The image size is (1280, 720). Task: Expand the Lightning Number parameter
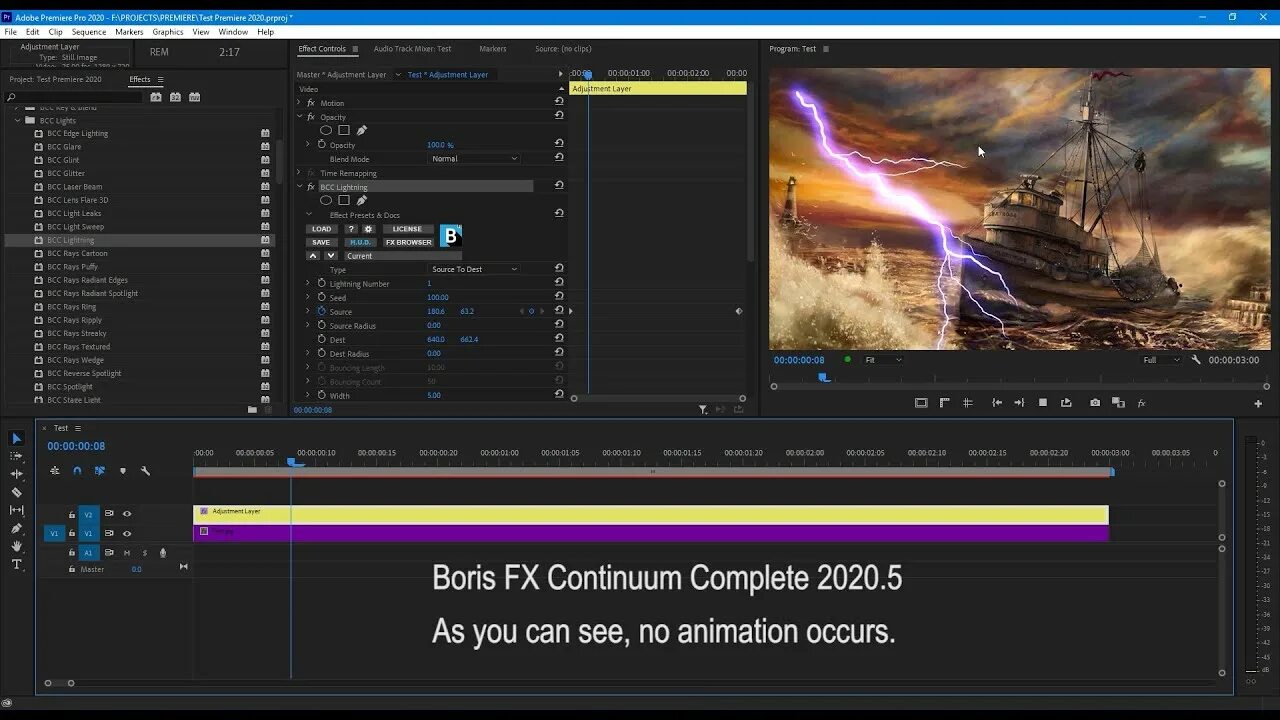[x=308, y=283]
